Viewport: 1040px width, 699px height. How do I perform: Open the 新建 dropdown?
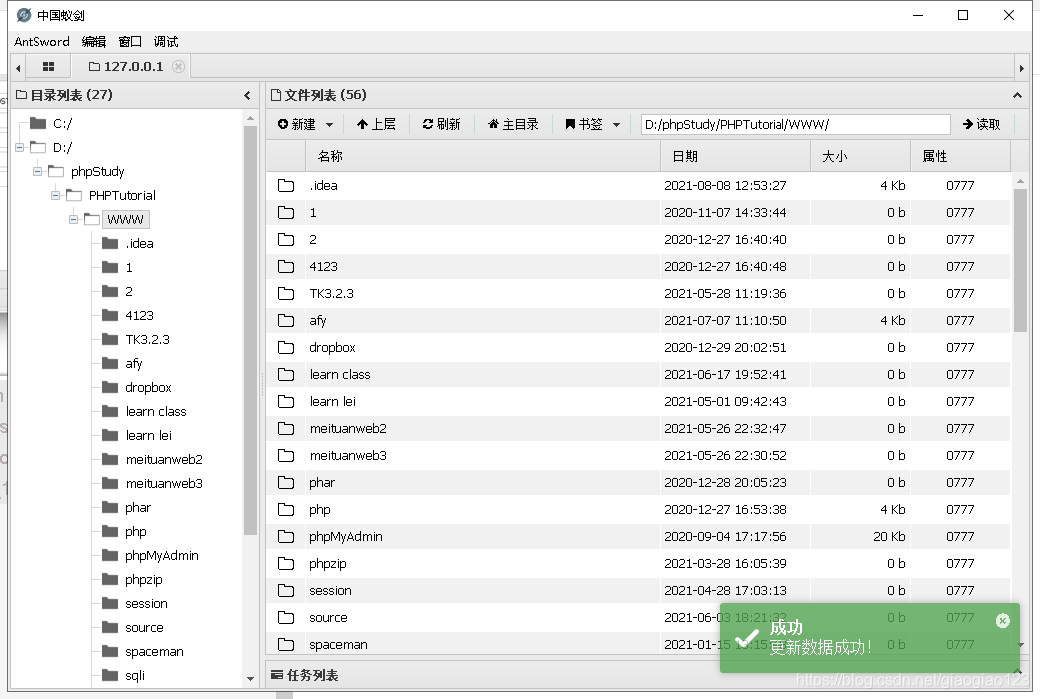pos(305,124)
